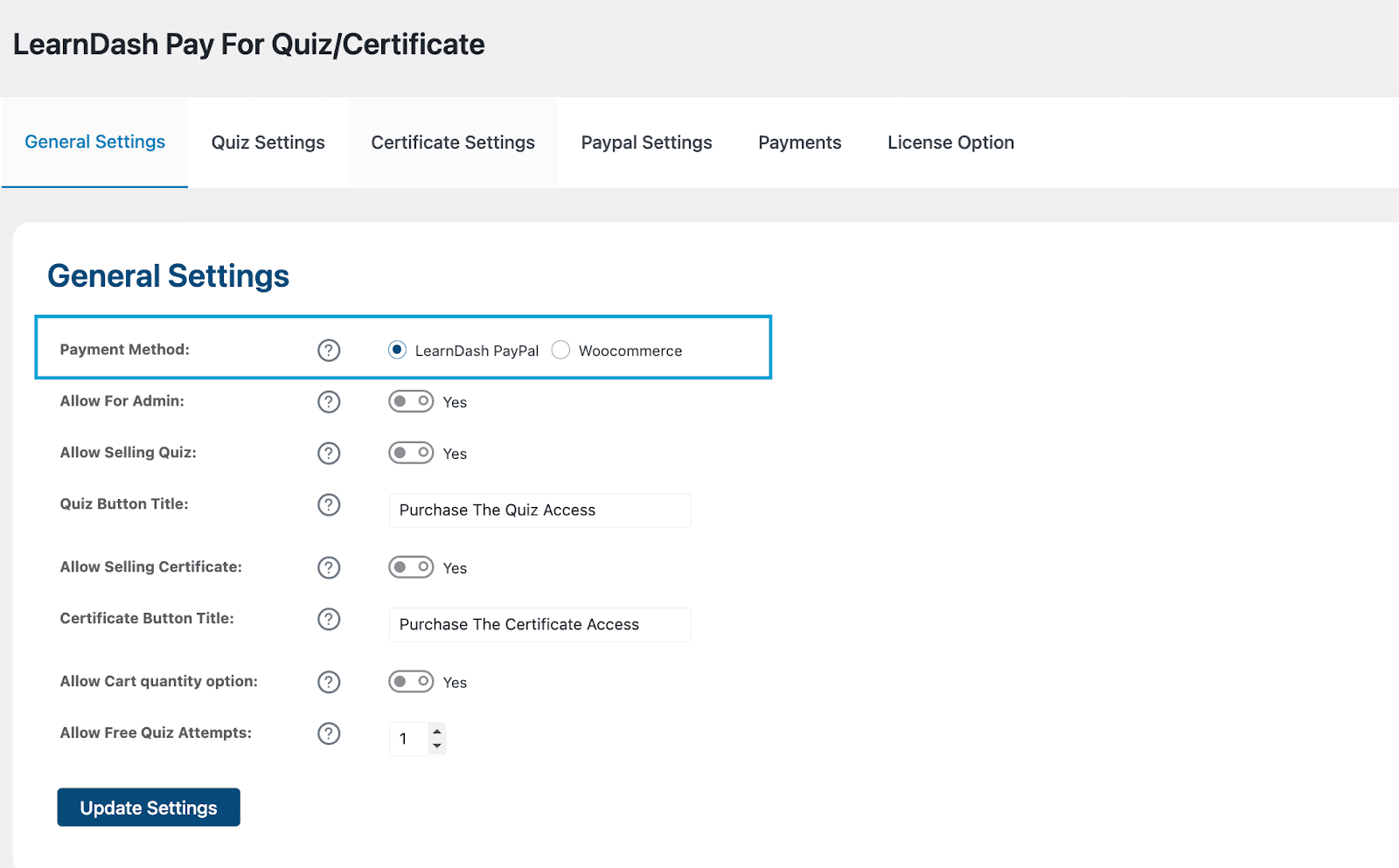Click the Free Quiz Attempts number field
The image size is (1399, 868).
click(417, 739)
